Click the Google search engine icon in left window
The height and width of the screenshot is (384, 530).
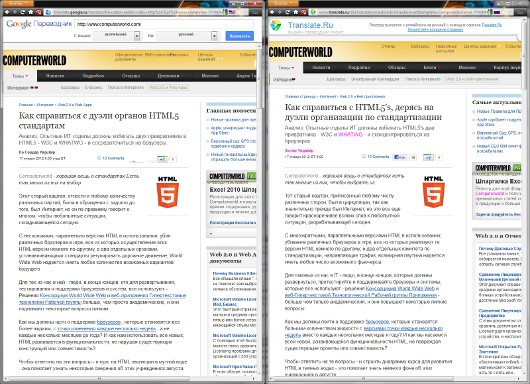tap(226, 12)
